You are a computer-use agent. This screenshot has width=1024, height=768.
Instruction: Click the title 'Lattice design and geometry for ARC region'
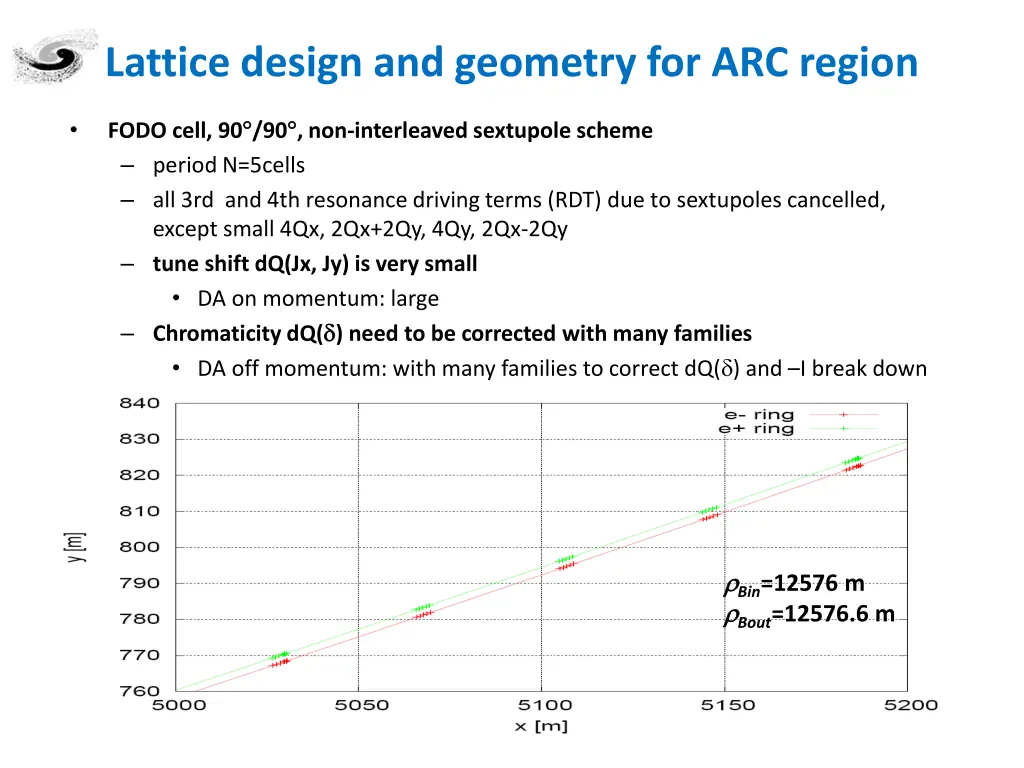pyautogui.click(x=511, y=63)
